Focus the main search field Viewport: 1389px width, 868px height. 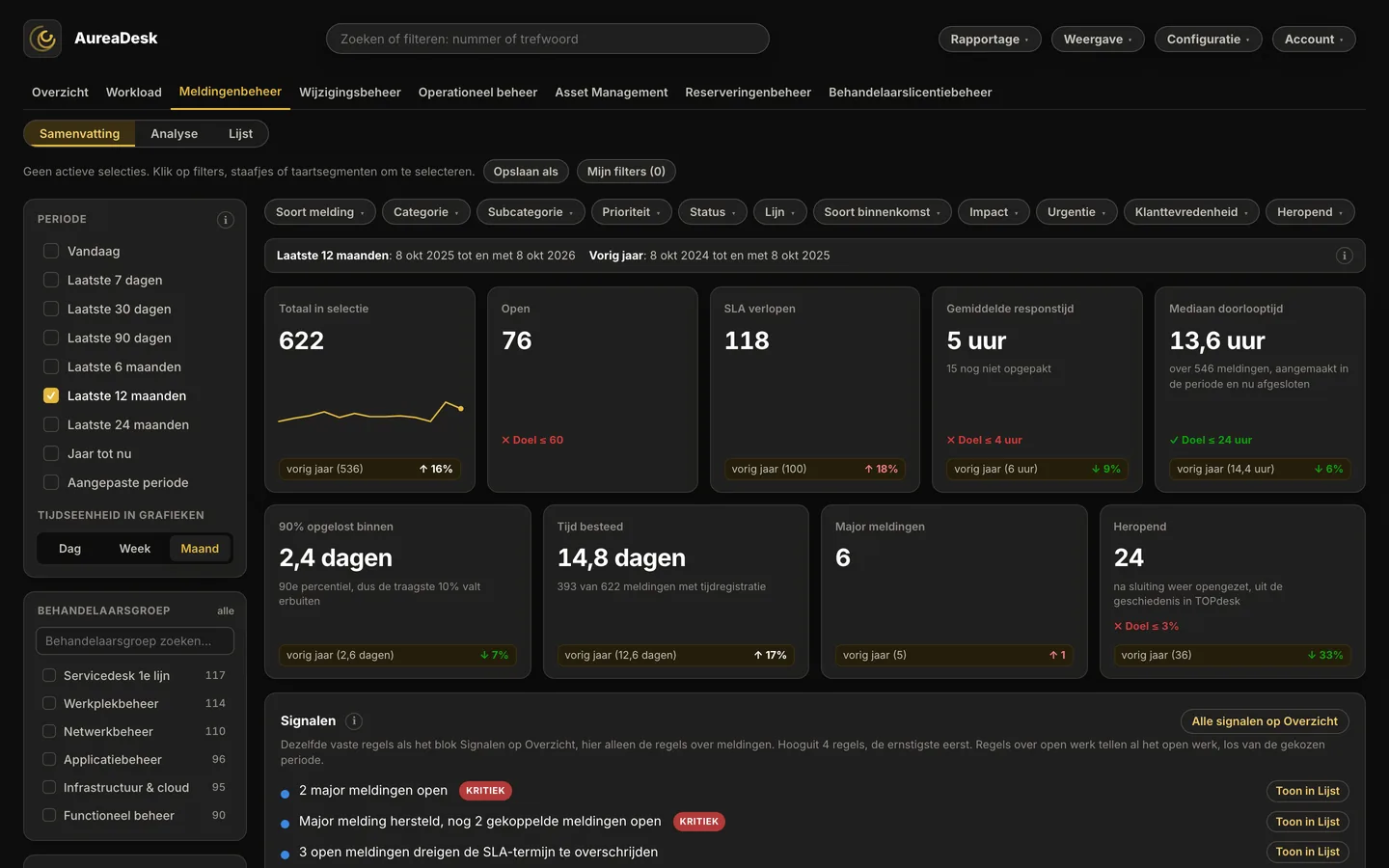548,39
